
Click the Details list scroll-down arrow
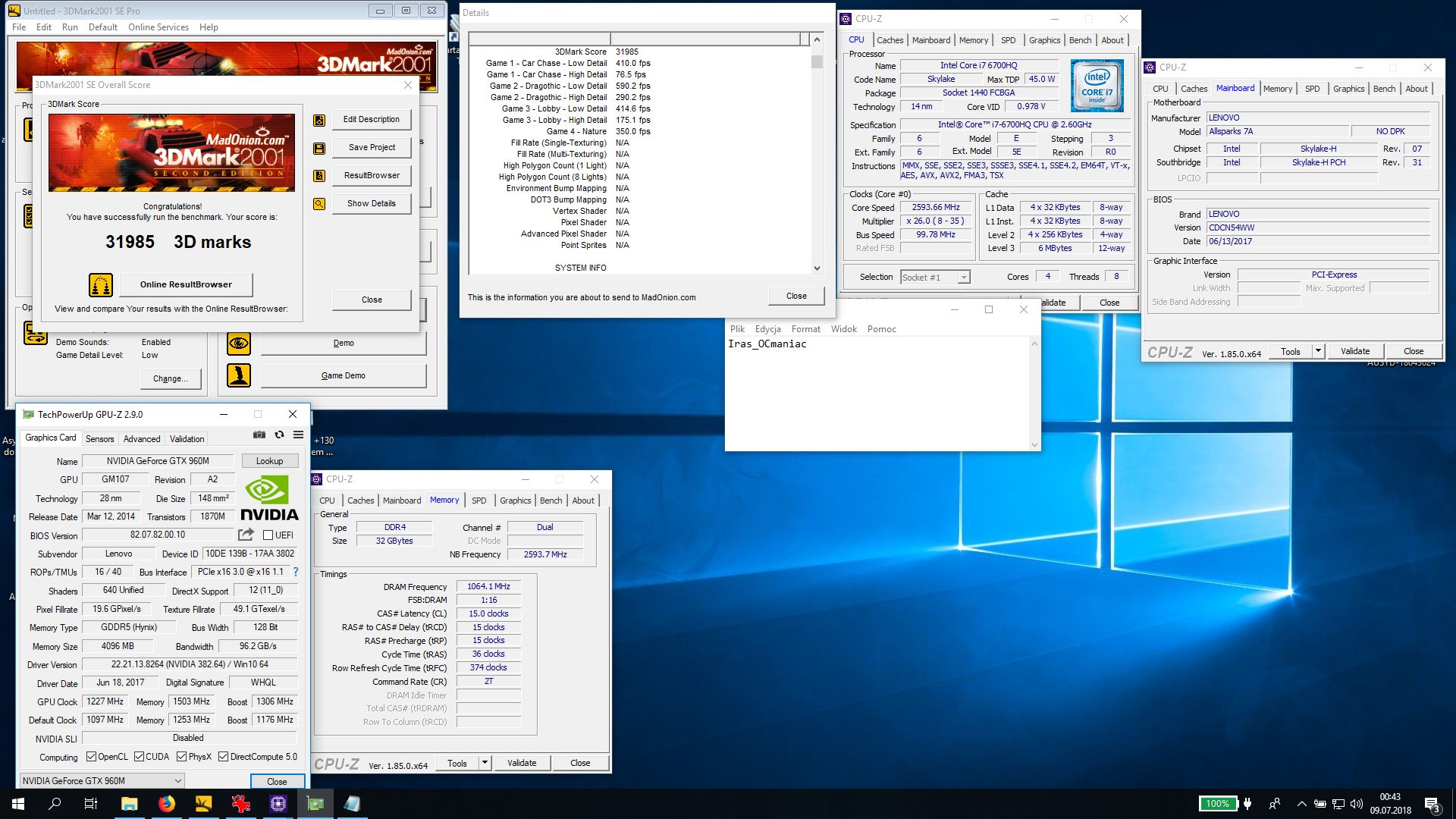click(817, 268)
